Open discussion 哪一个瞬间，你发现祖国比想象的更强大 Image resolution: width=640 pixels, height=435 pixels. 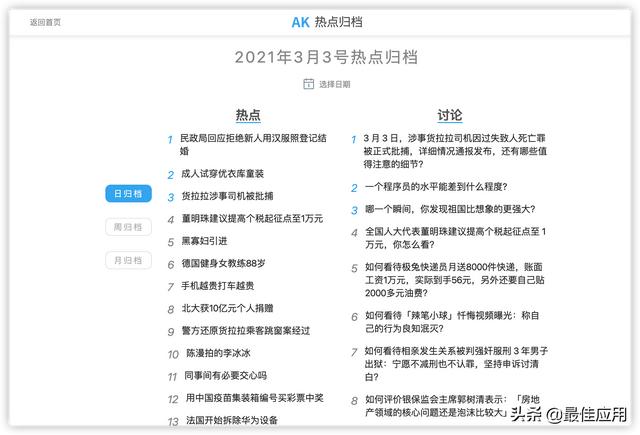[450, 209]
